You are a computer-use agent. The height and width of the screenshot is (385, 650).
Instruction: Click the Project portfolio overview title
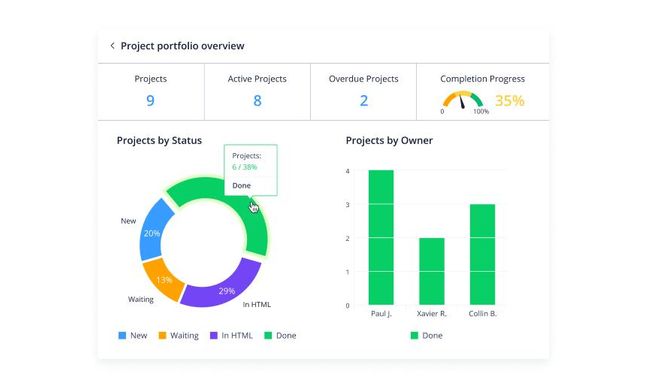182,46
